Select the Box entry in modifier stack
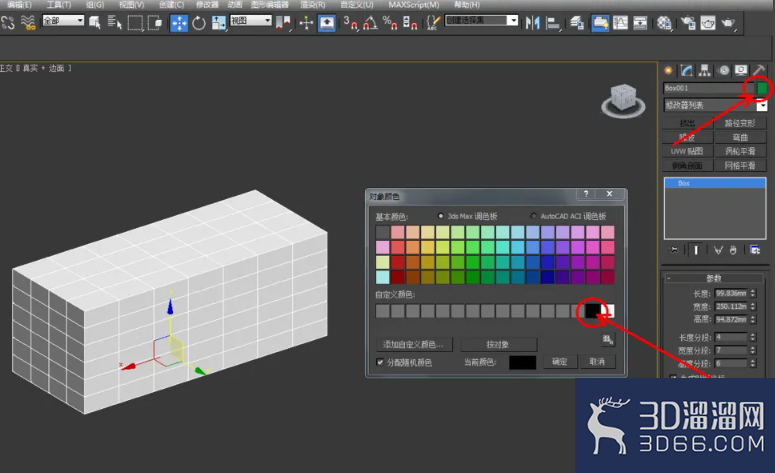The image size is (775, 473). pos(715,183)
